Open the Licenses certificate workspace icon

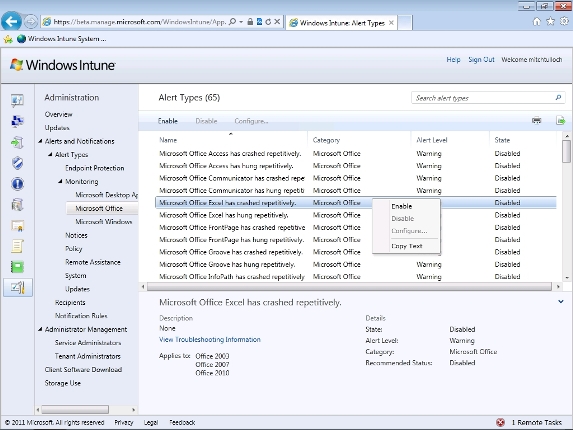pos(17,226)
